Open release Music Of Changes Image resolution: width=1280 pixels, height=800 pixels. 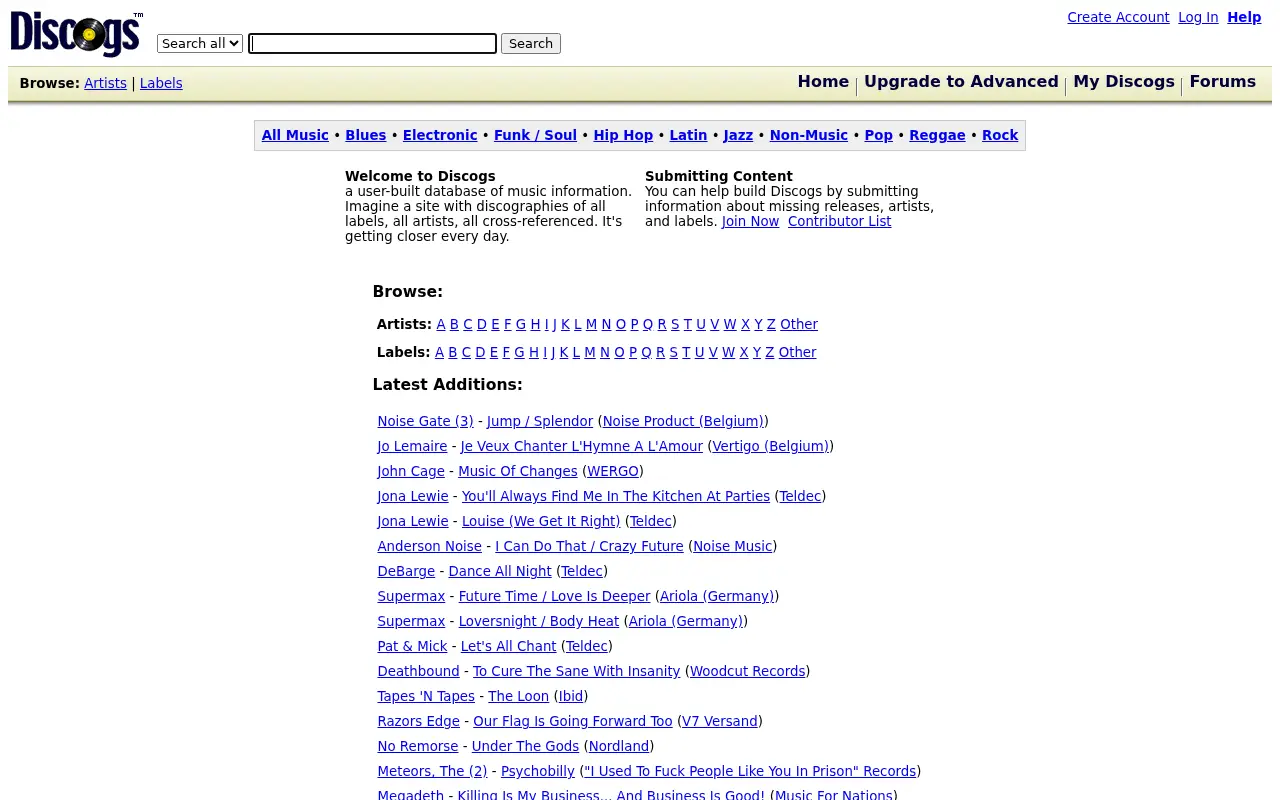click(518, 471)
